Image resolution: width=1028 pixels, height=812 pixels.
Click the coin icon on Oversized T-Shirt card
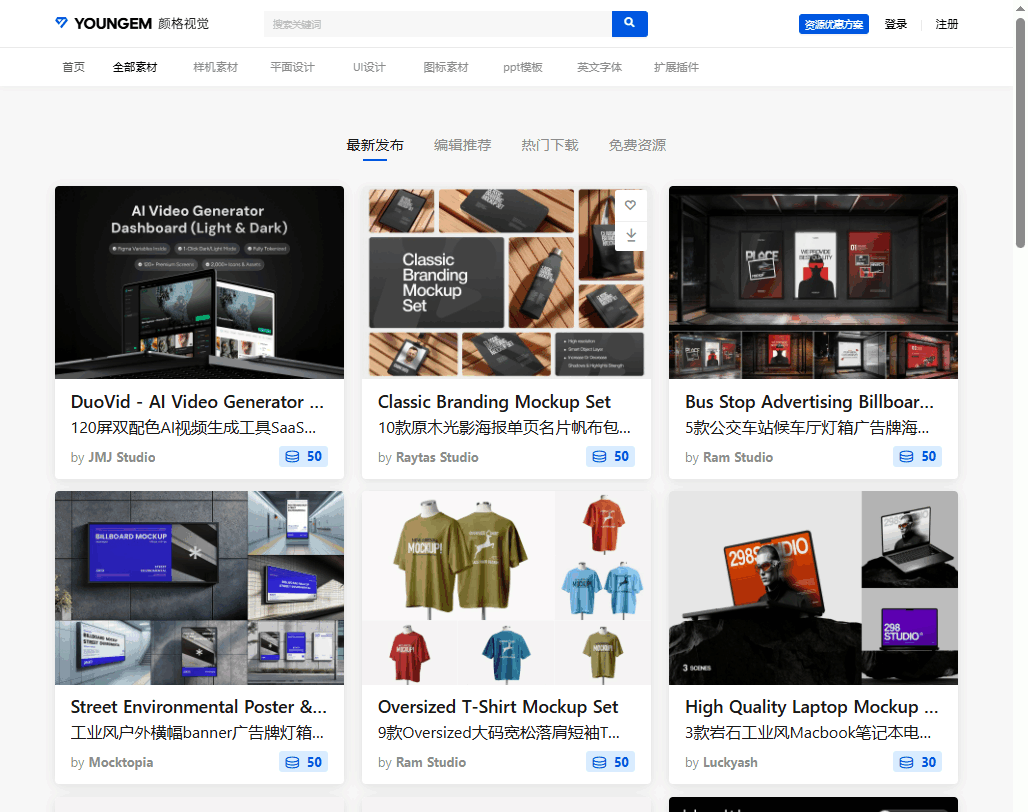[x=599, y=762]
